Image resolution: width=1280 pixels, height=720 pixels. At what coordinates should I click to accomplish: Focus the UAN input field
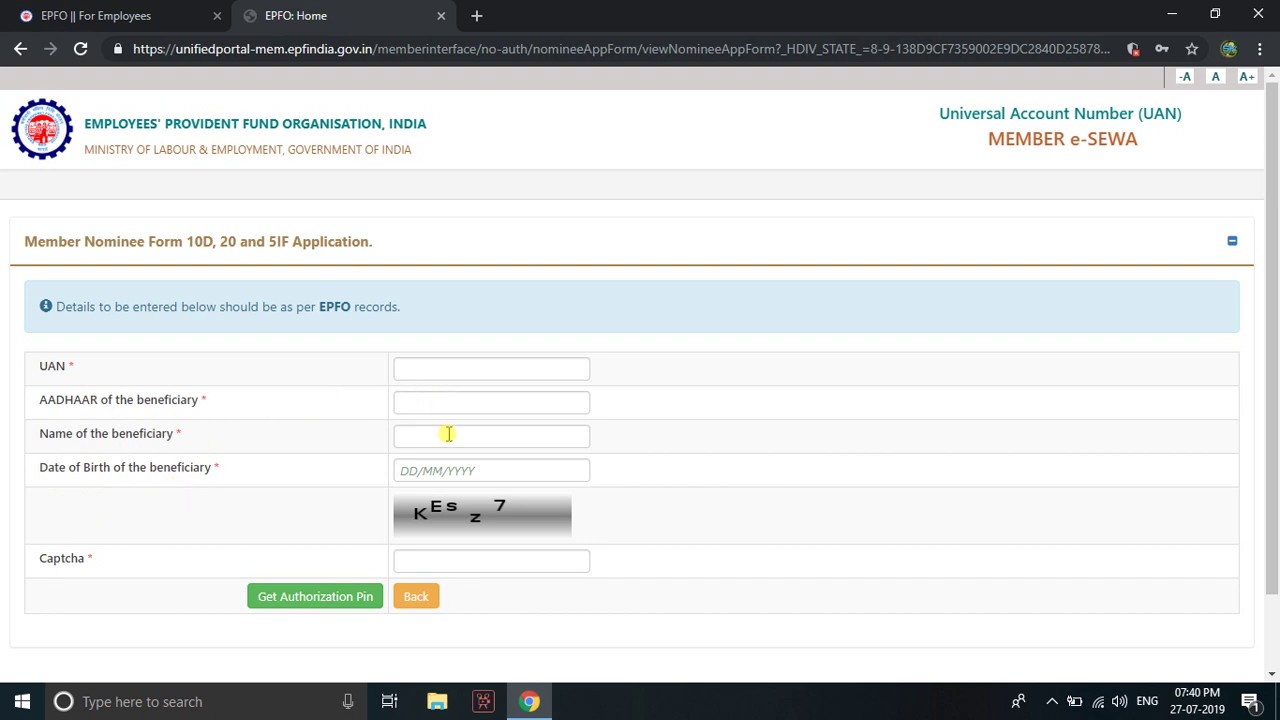(x=491, y=369)
